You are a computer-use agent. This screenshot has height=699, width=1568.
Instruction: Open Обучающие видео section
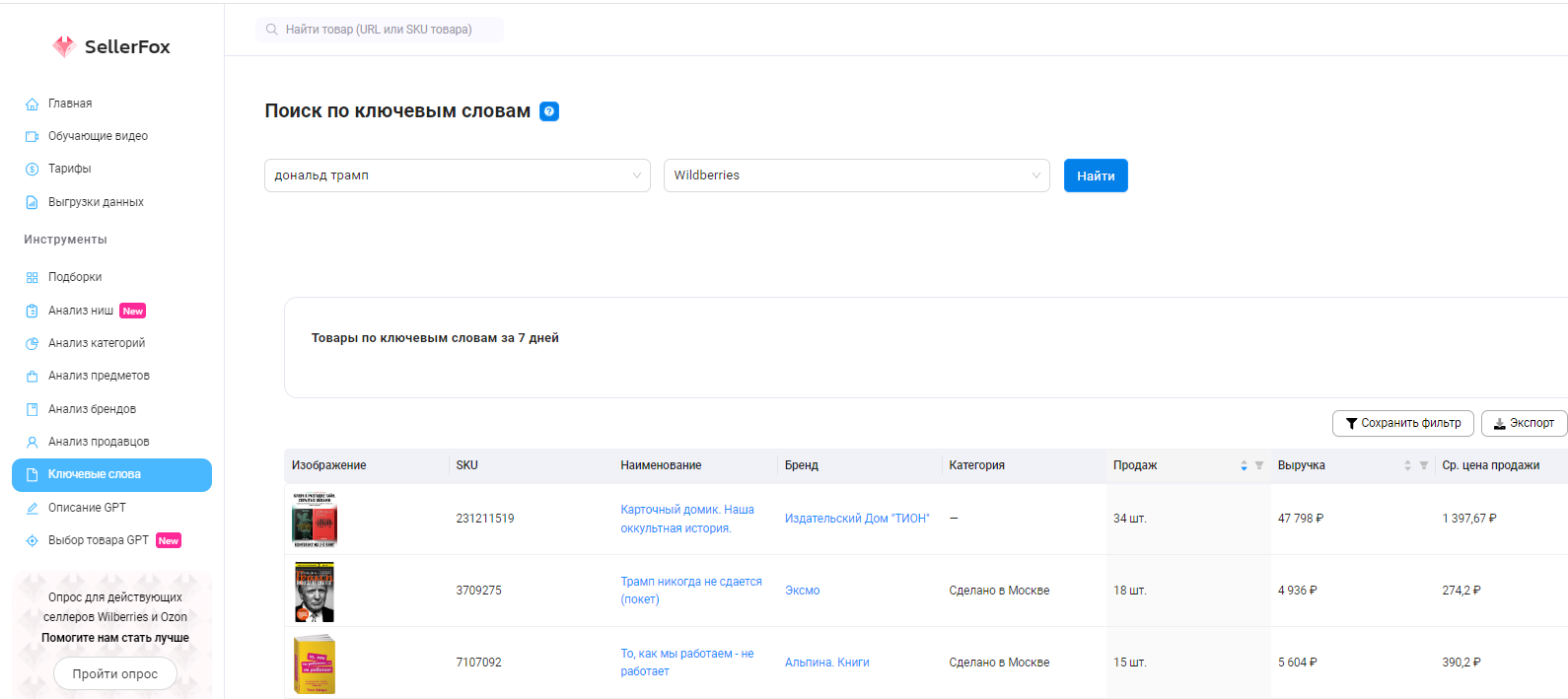coord(98,136)
